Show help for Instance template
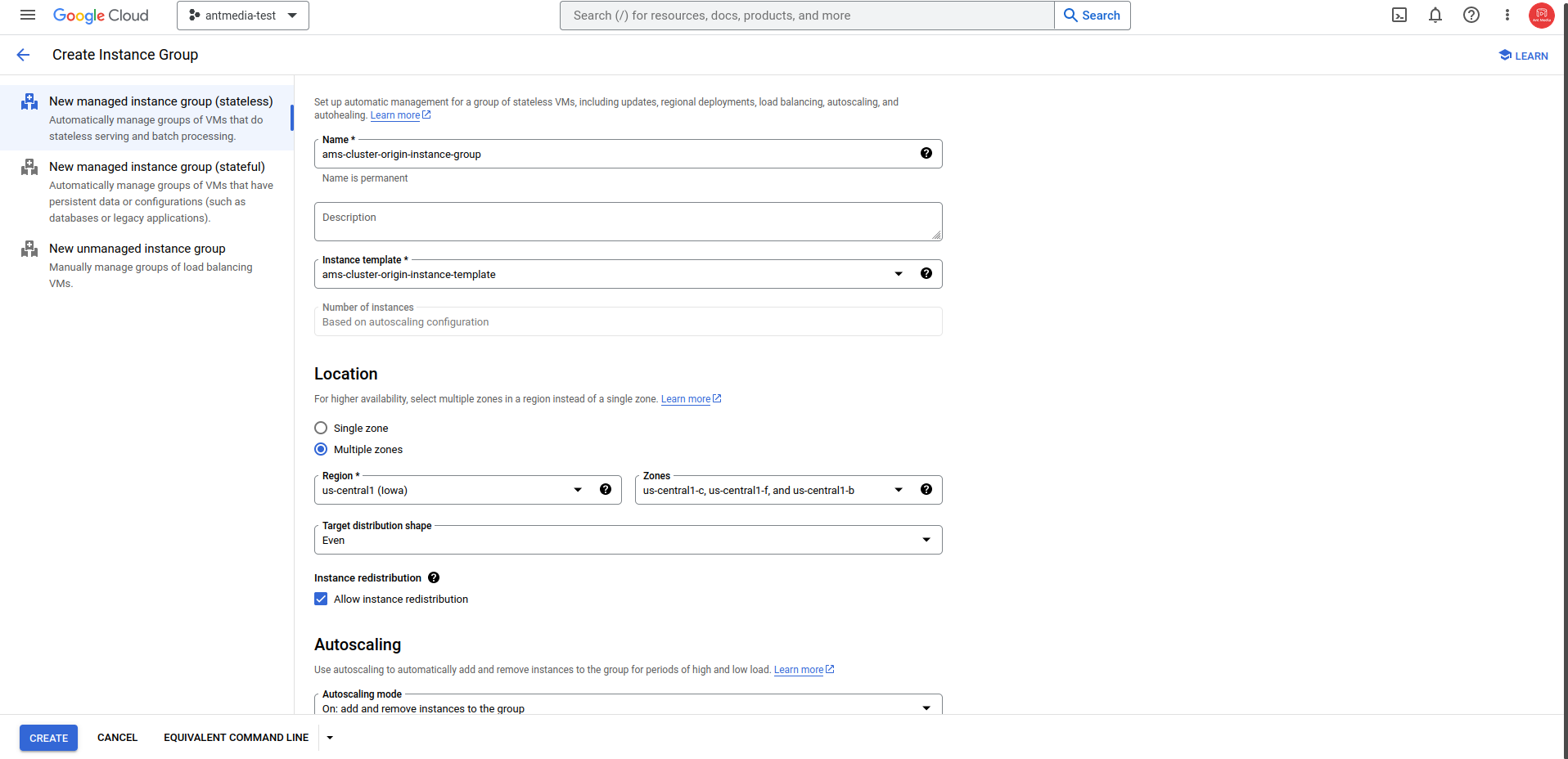Viewport: 1568px width, 759px height. 926,273
